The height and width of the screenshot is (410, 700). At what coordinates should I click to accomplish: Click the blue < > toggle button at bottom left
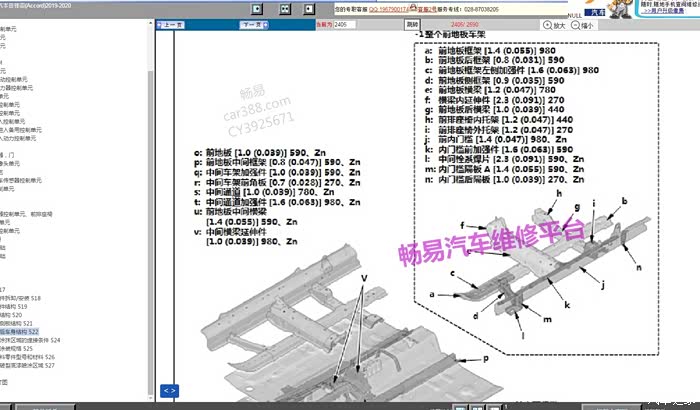coord(169,391)
